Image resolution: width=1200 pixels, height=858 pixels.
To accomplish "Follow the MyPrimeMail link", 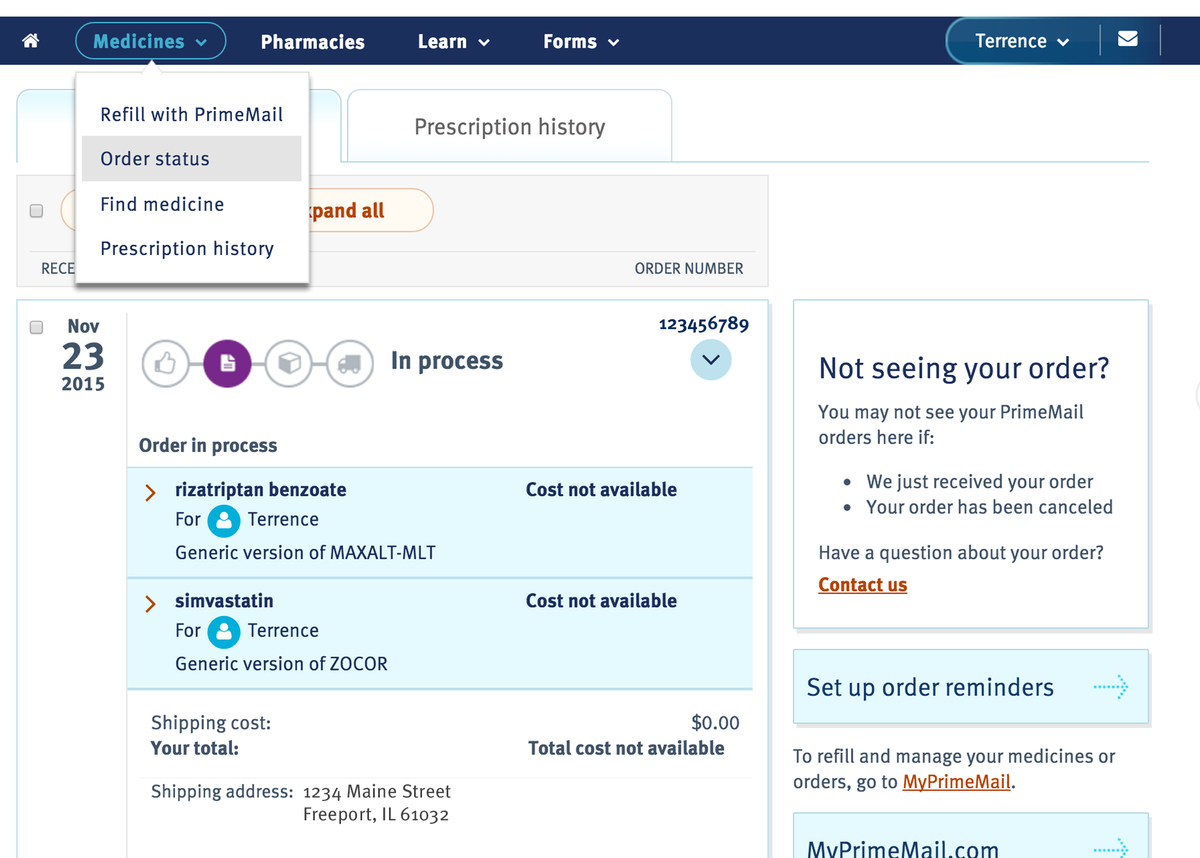I will click(957, 782).
